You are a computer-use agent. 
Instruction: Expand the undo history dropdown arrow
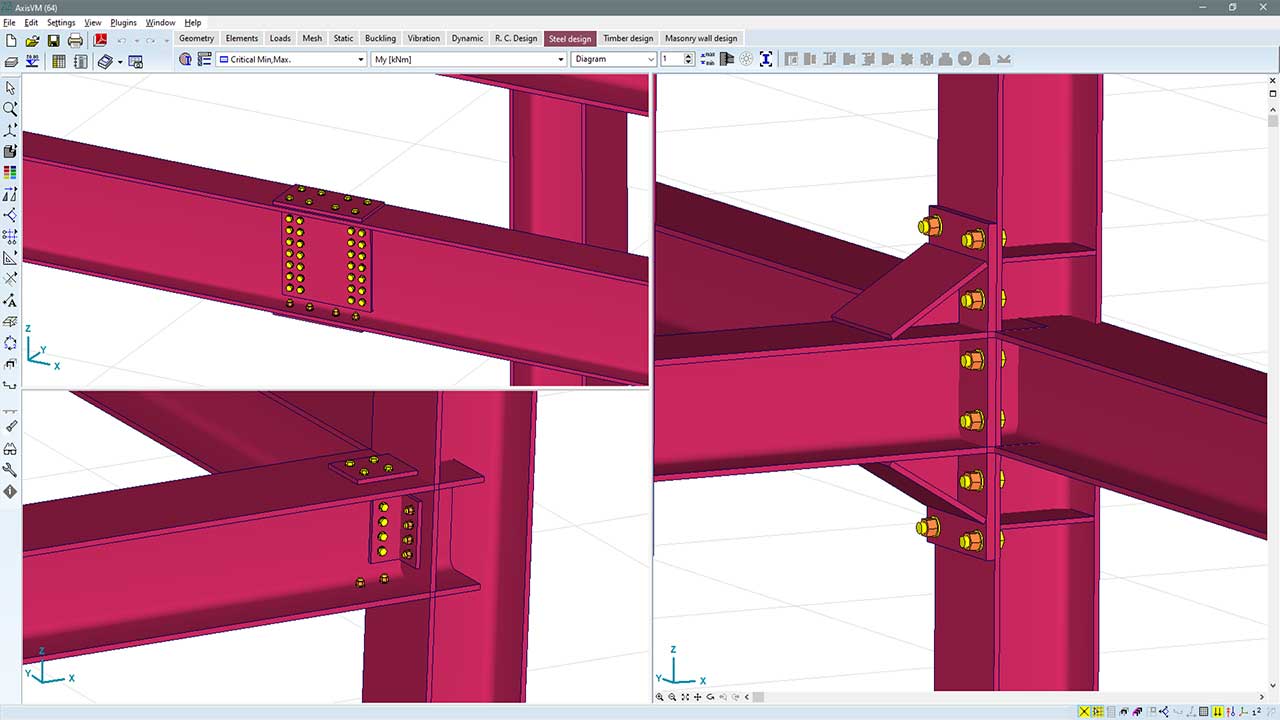point(136,41)
